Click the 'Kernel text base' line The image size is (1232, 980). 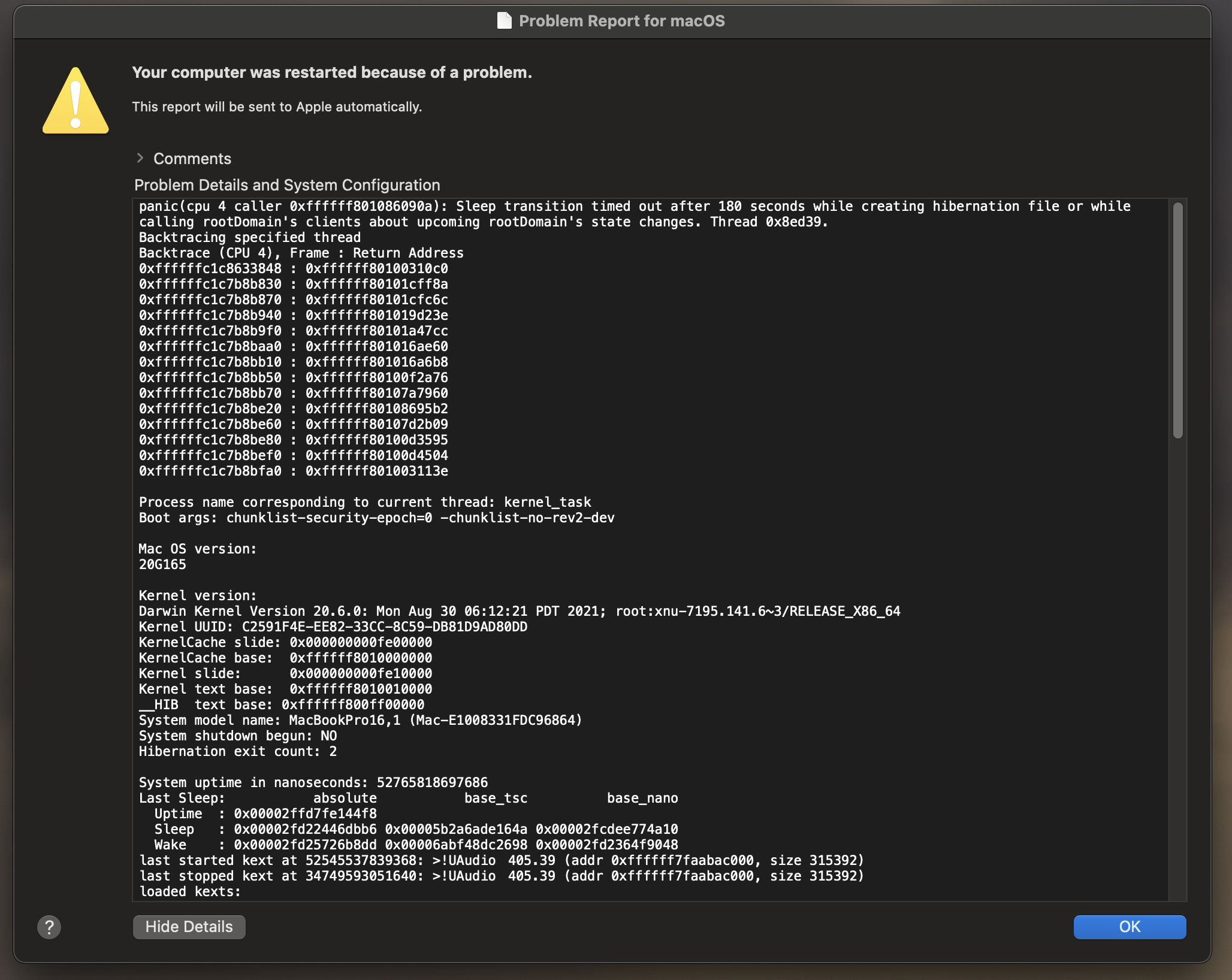point(286,689)
